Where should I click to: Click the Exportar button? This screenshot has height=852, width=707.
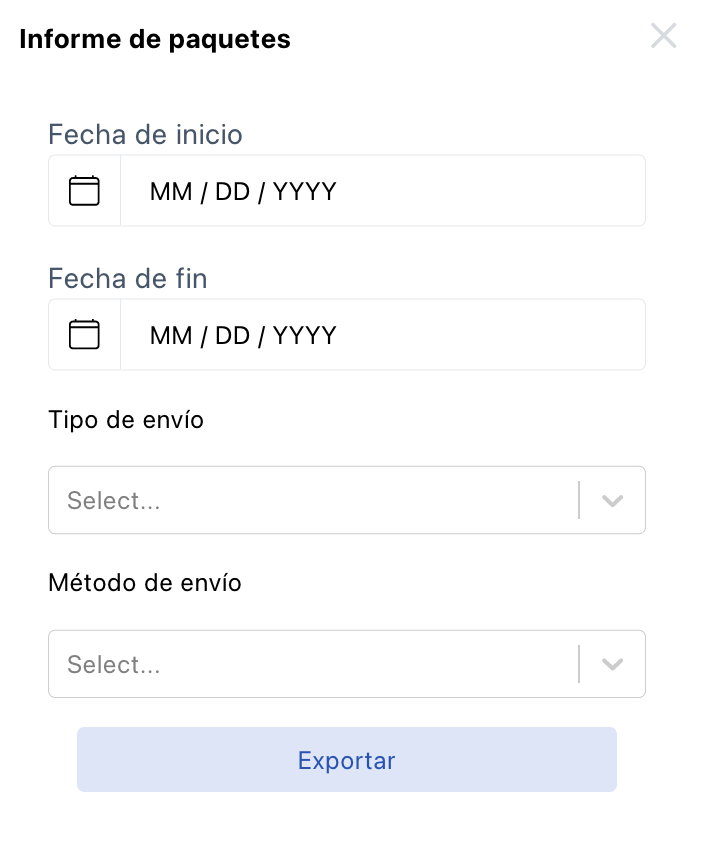click(347, 760)
